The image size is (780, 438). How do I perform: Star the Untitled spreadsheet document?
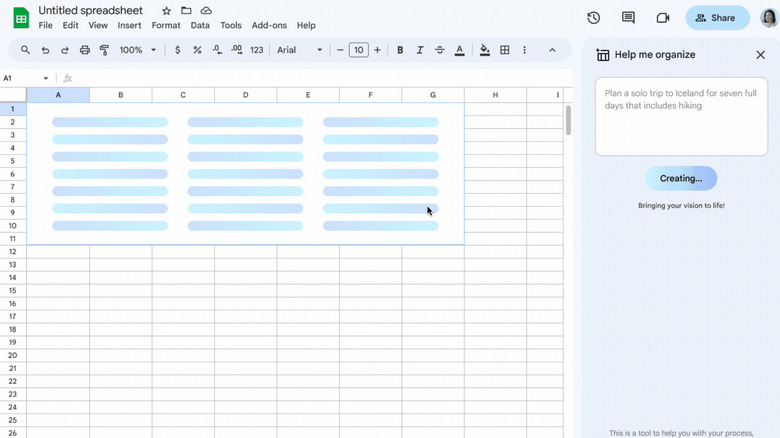coord(166,11)
